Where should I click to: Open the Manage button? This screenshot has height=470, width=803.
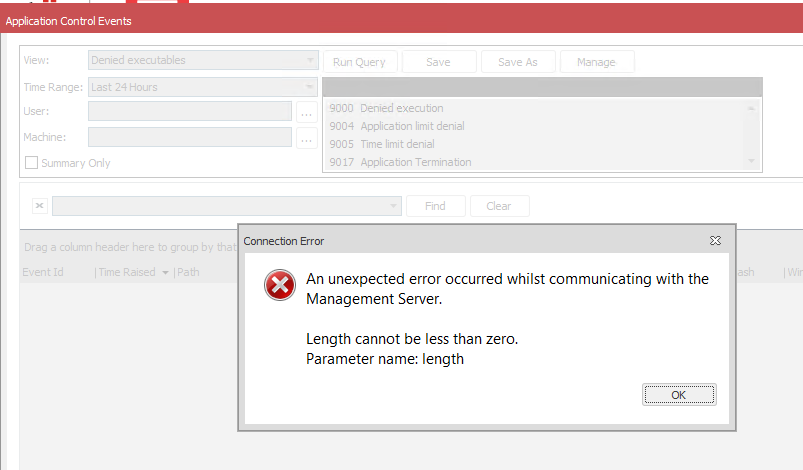(596, 62)
